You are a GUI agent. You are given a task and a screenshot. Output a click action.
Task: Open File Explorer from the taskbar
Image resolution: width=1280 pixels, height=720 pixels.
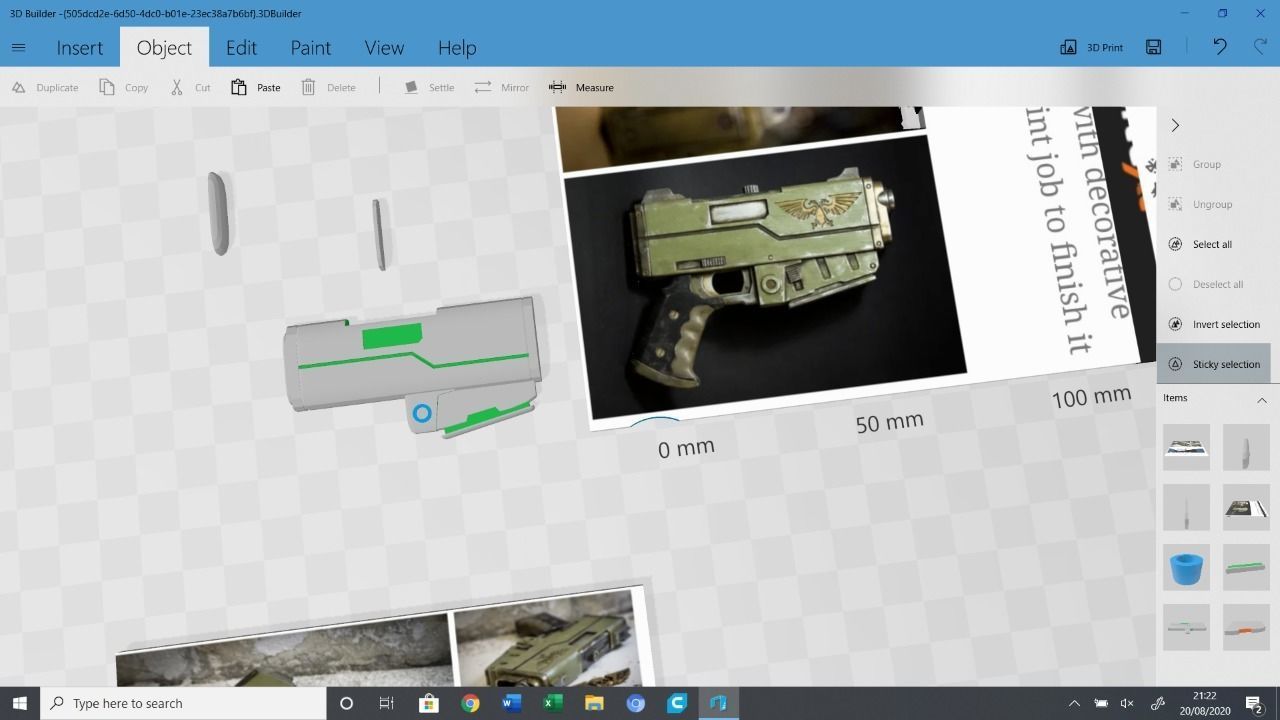click(594, 703)
